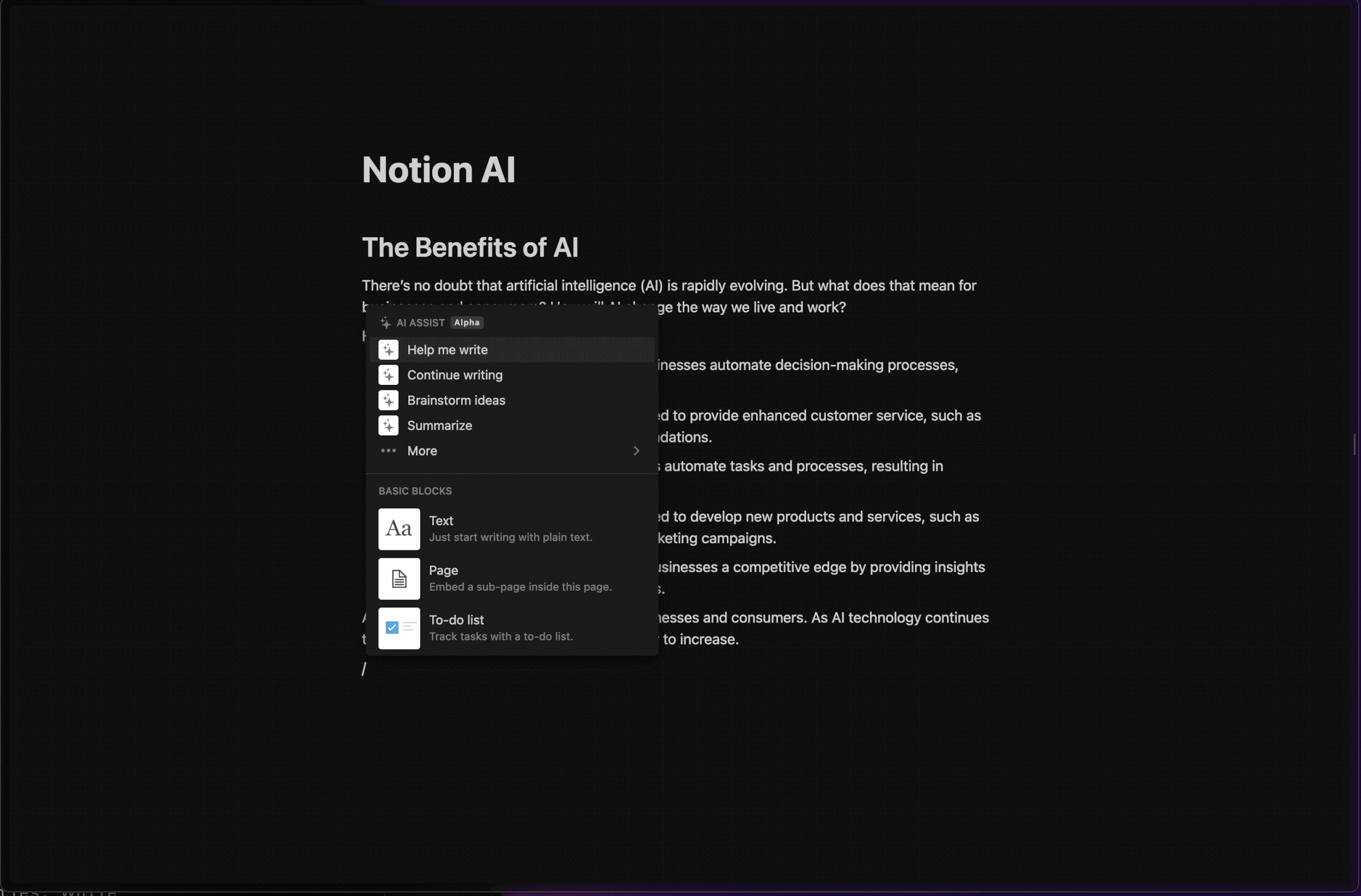Click the sparkle icon beside Help me write
Image resolution: width=1361 pixels, height=896 pixels.
point(388,350)
